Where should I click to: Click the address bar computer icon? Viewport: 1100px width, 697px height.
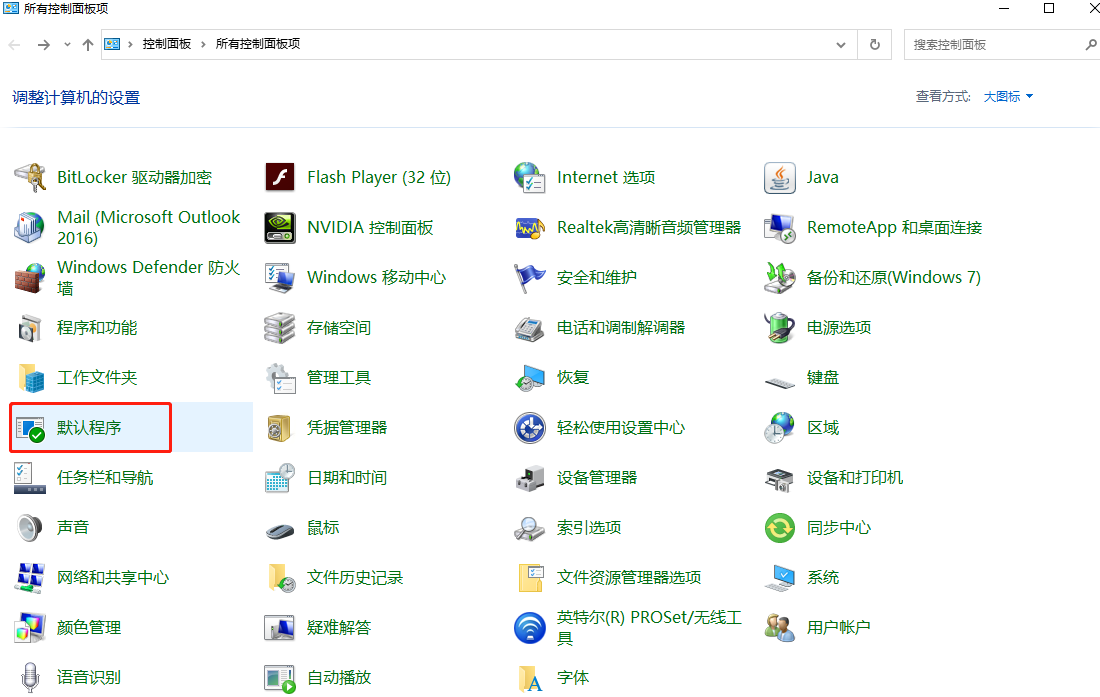point(112,44)
